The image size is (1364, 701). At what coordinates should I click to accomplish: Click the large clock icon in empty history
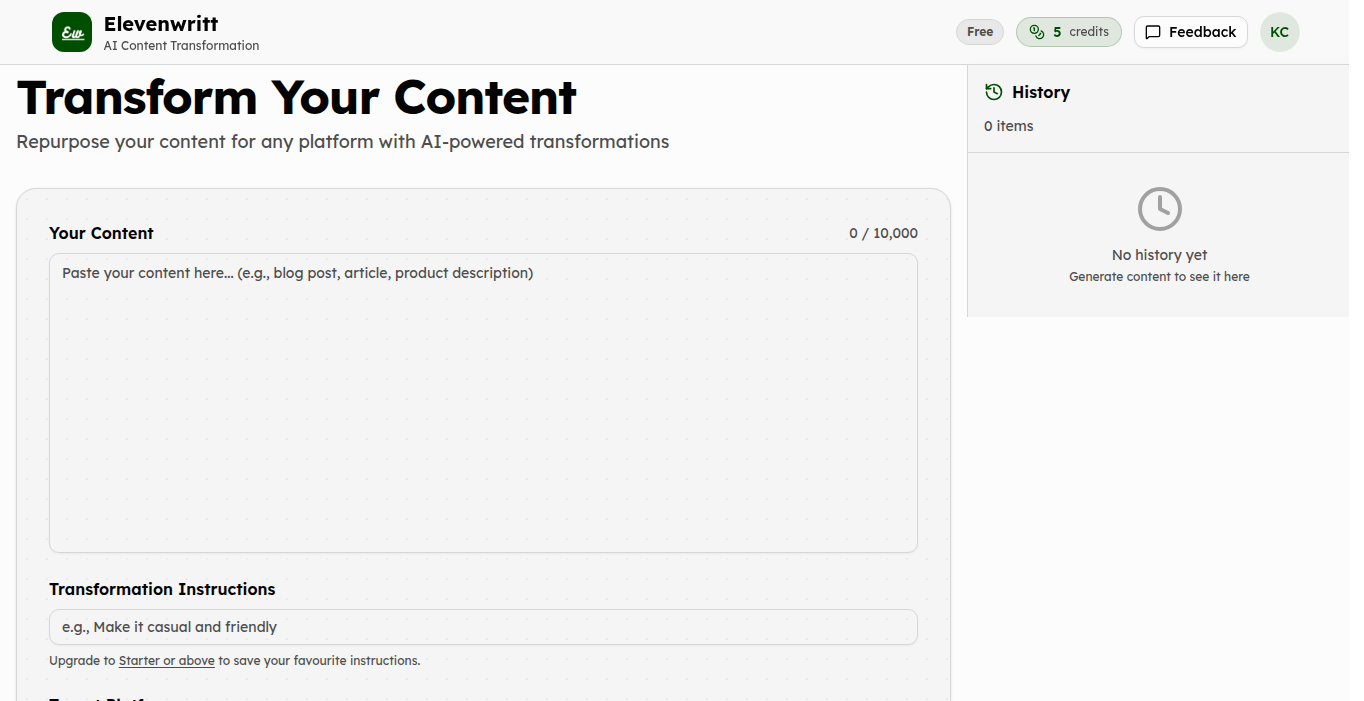coord(1159,209)
